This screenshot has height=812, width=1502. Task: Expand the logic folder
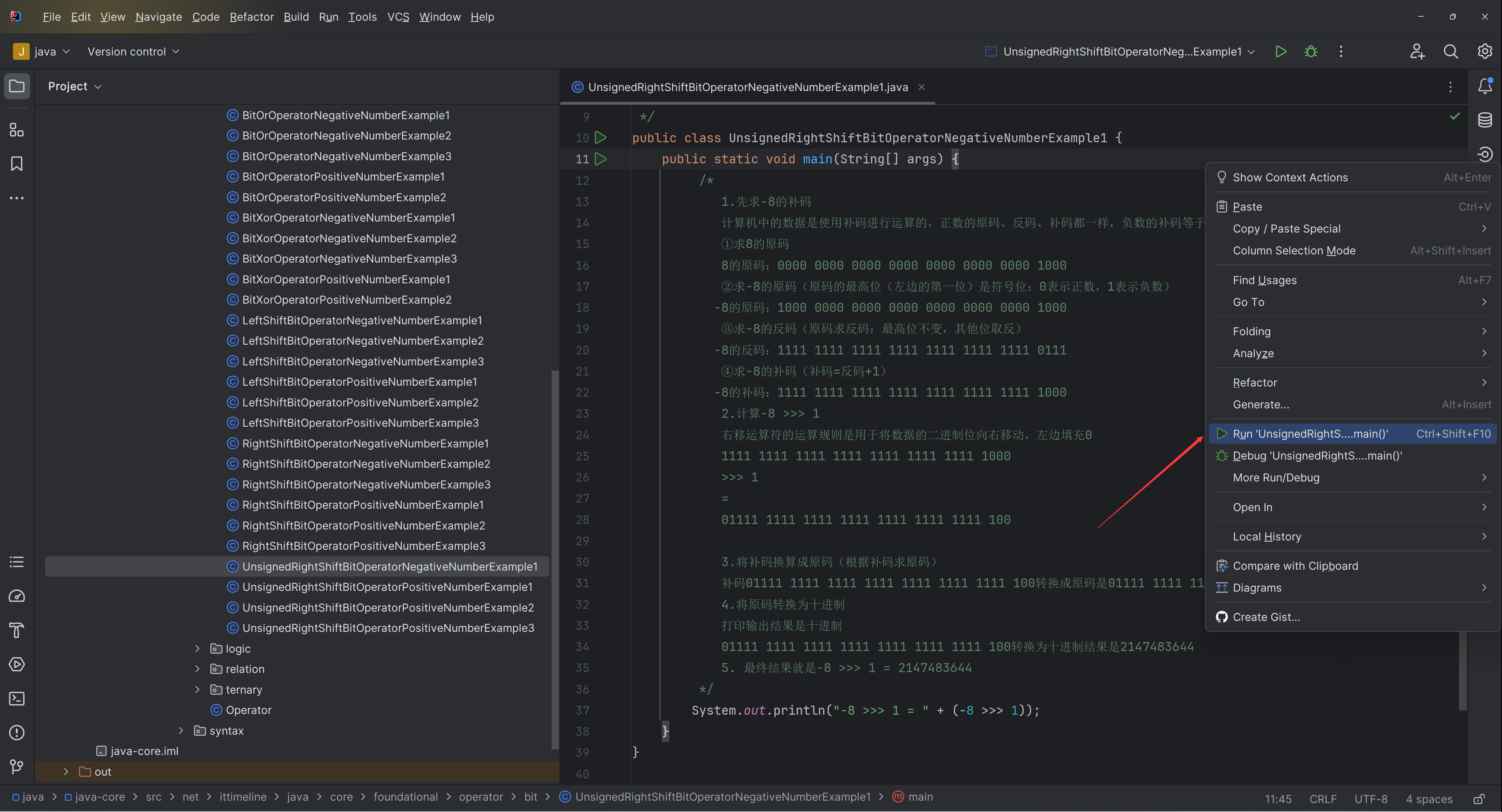click(197, 648)
